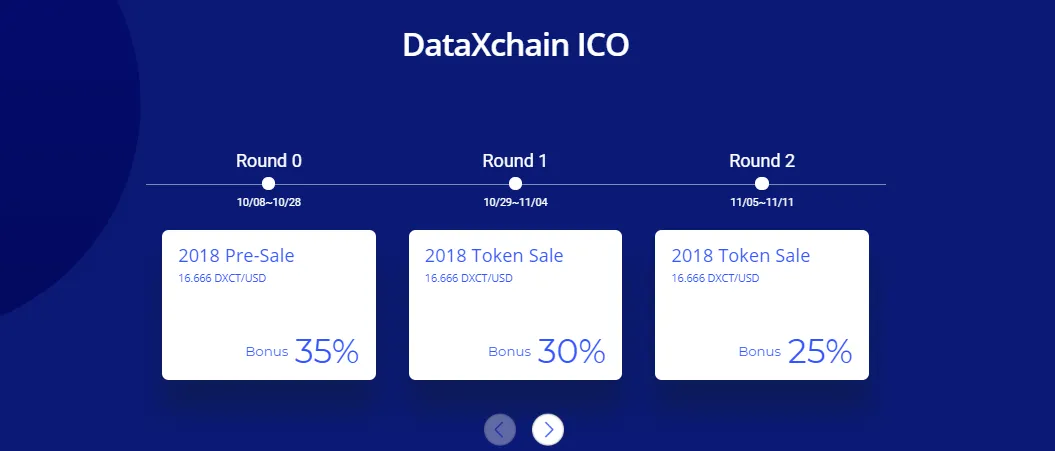The image size is (1055, 451).
Task: Click the 10/29~11/04 date range
Action: coord(515,203)
